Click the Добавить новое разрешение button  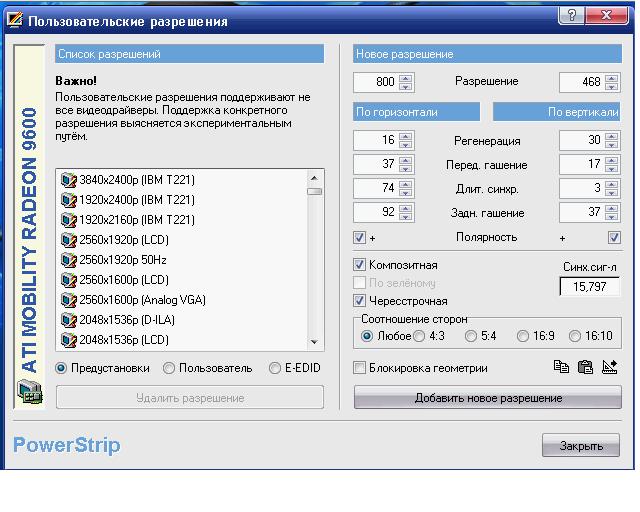click(488, 398)
